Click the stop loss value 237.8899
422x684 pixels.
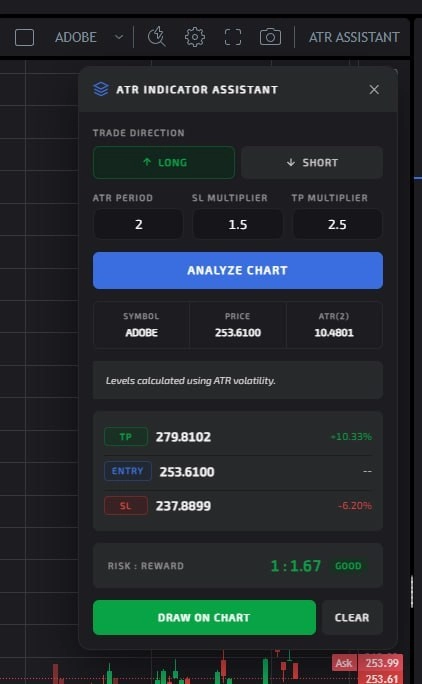(x=183, y=506)
